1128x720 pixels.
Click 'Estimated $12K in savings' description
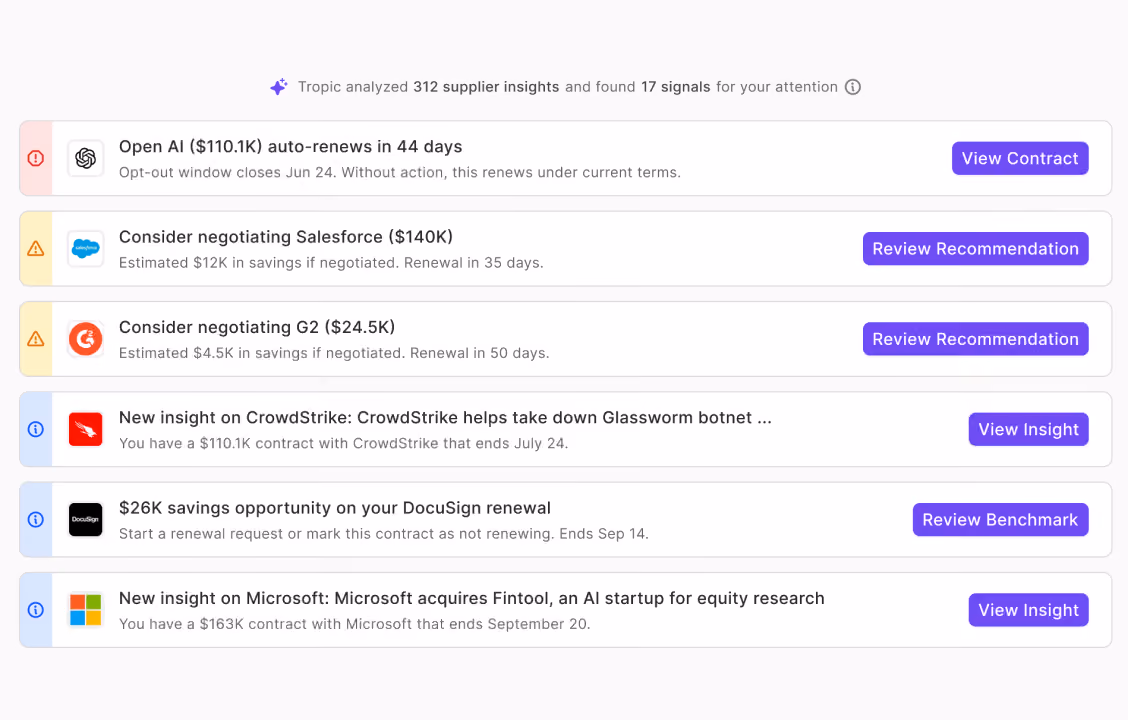[x=331, y=263]
